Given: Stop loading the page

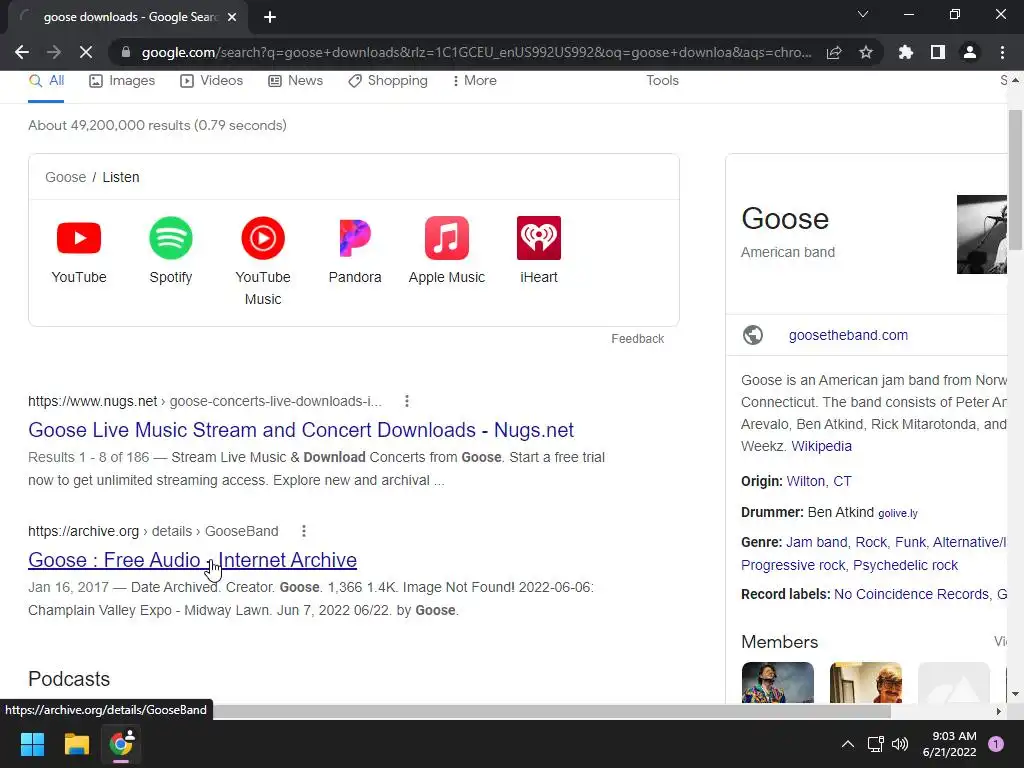Looking at the screenshot, I should coord(86,52).
